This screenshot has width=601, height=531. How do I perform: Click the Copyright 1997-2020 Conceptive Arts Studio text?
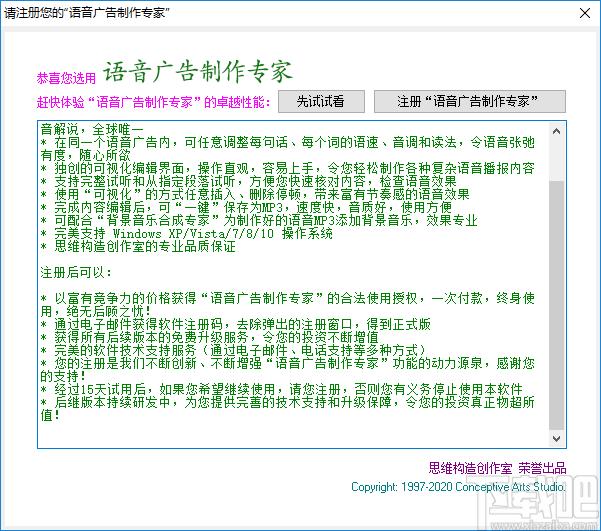click(x=458, y=487)
